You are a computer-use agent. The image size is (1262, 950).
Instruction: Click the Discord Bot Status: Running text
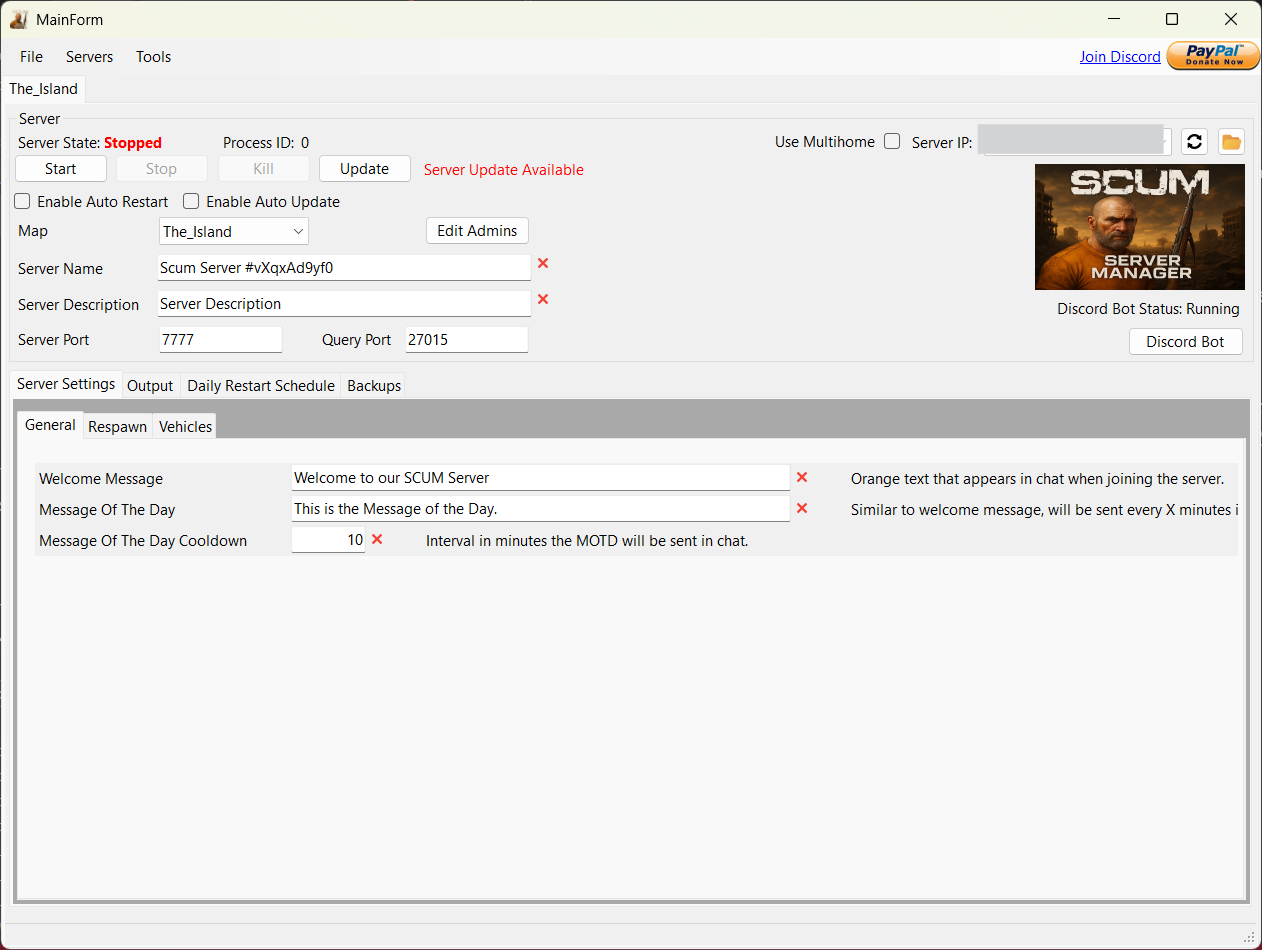point(1148,309)
